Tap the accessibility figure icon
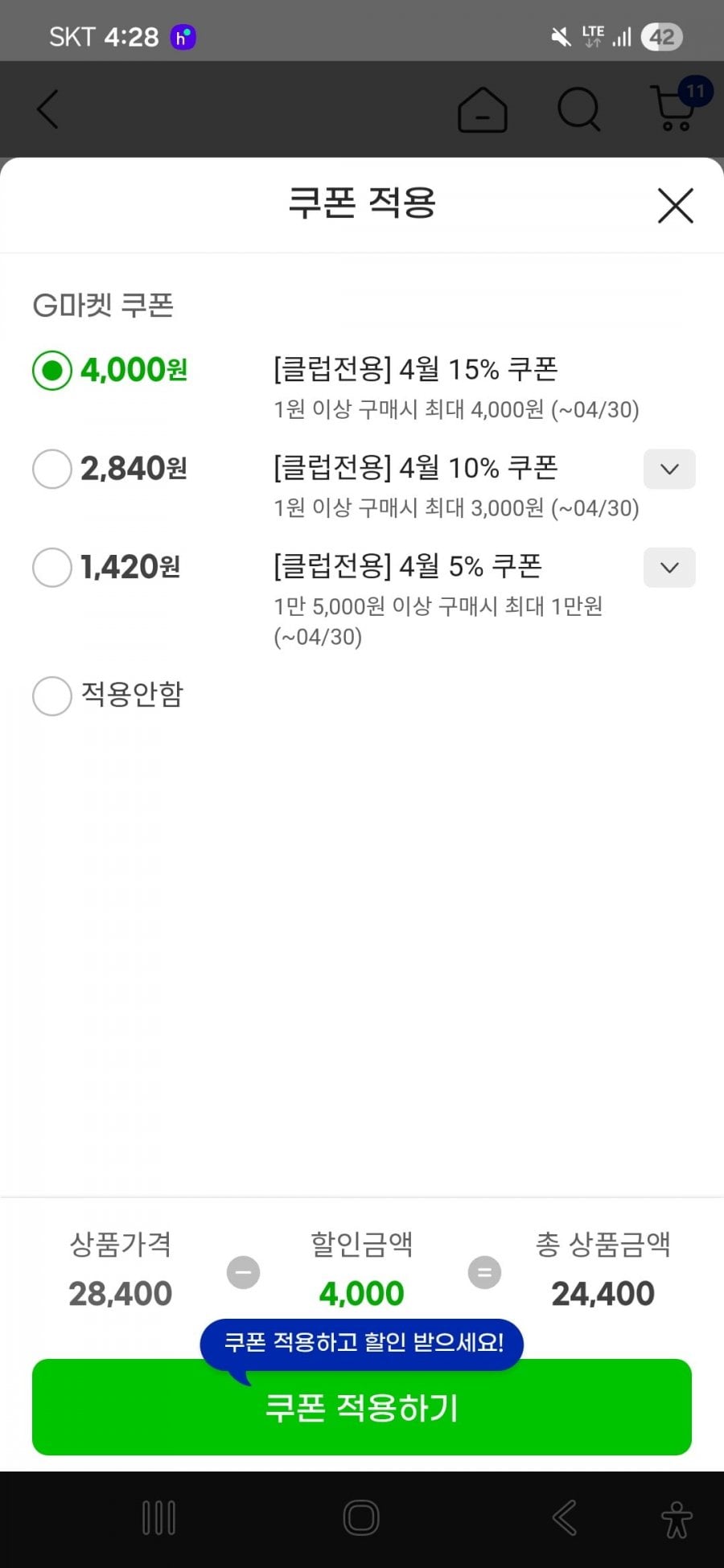 click(x=676, y=1519)
